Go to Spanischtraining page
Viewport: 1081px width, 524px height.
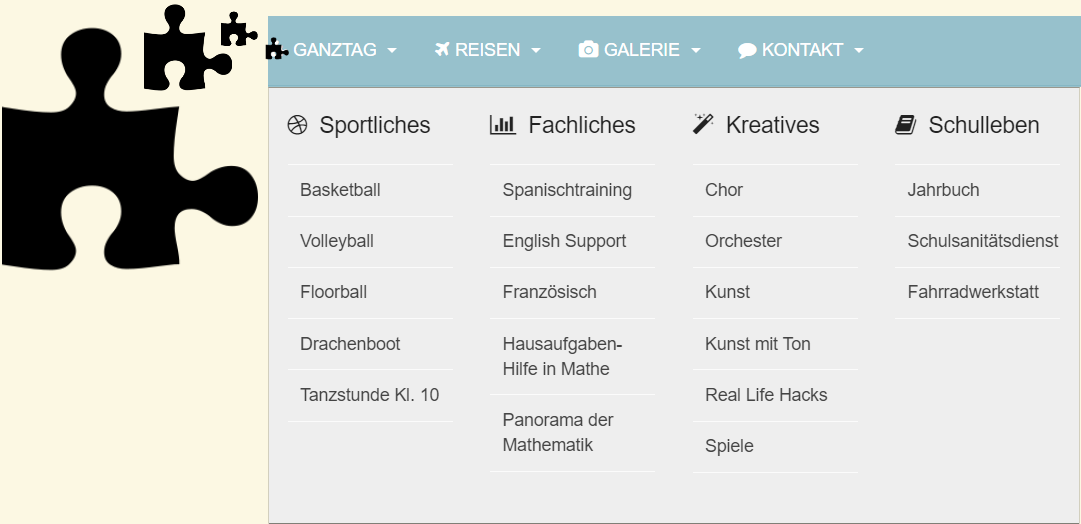567,190
